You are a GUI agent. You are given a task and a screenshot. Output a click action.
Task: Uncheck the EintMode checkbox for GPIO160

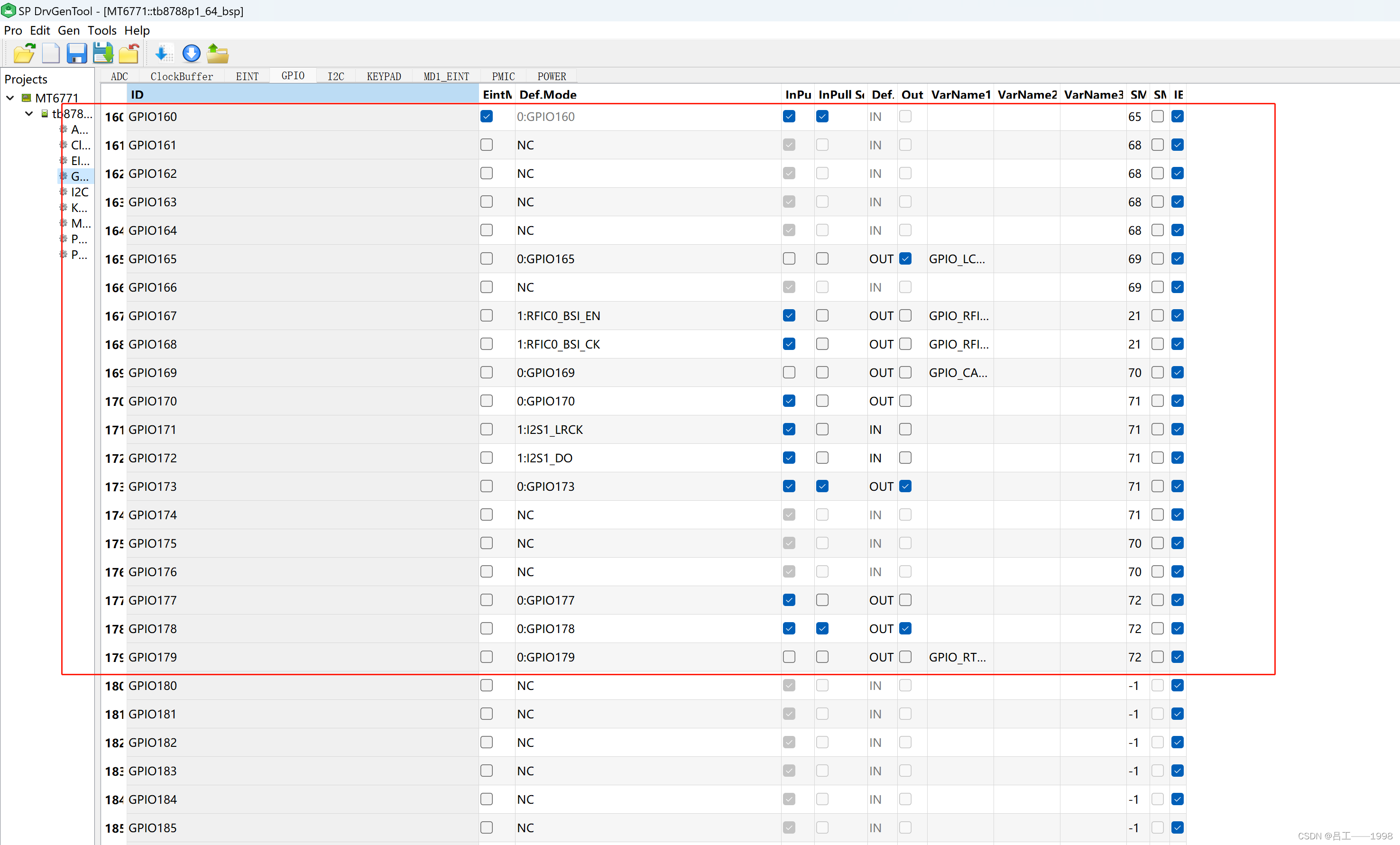pyautogui.click(x=487, y=117)
